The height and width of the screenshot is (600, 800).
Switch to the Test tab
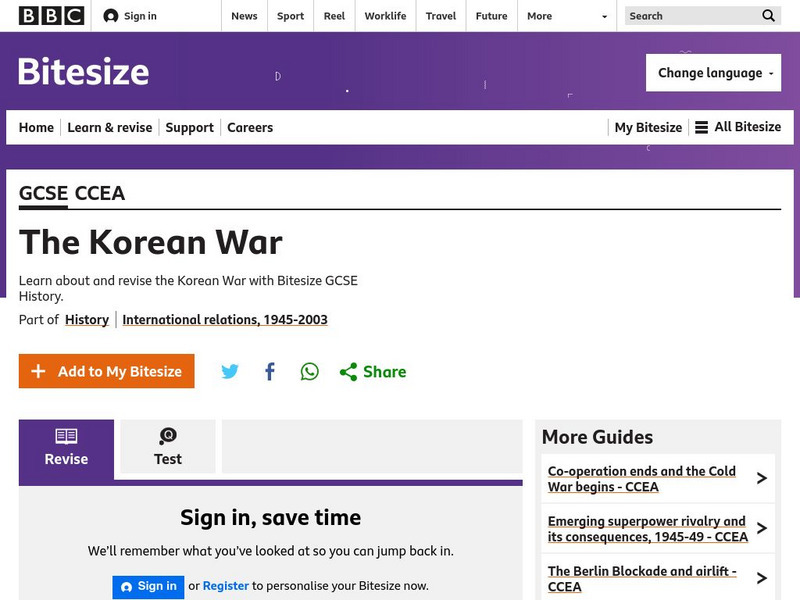(167, 447)
